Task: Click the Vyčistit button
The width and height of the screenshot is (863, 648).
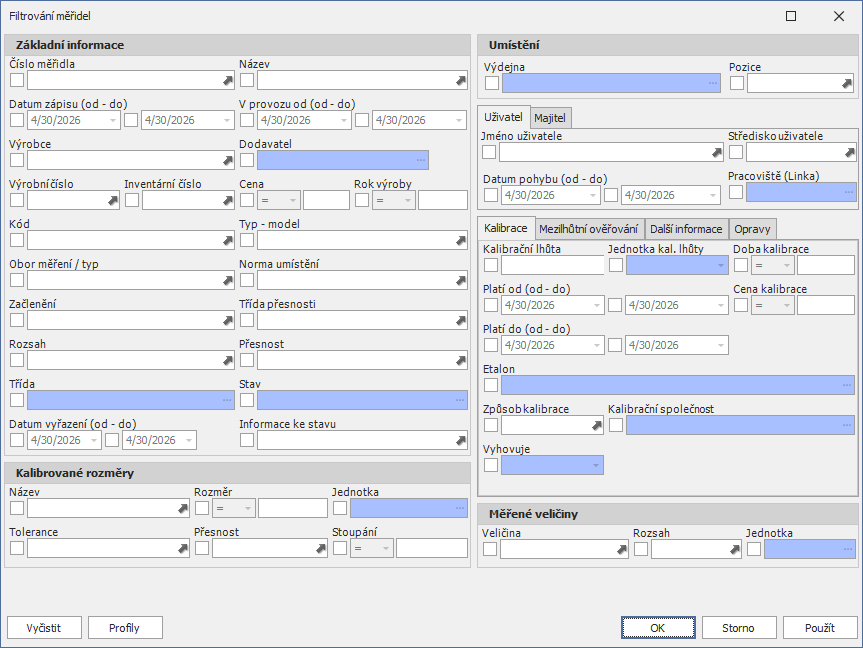Action: (44, 628)
